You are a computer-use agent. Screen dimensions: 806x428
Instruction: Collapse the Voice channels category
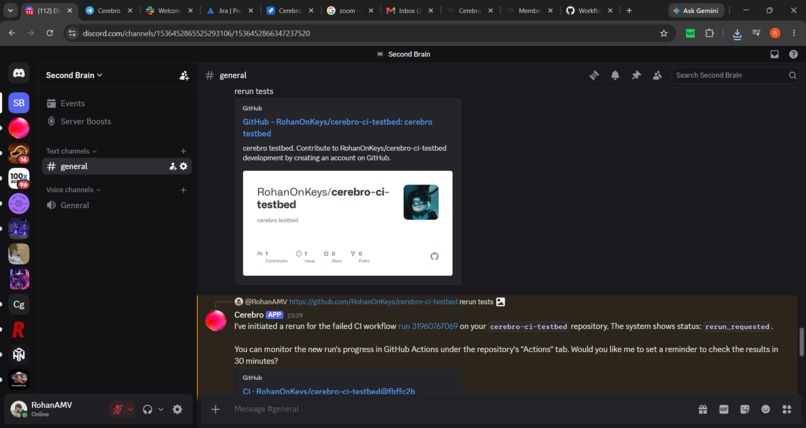pos(73,190)
